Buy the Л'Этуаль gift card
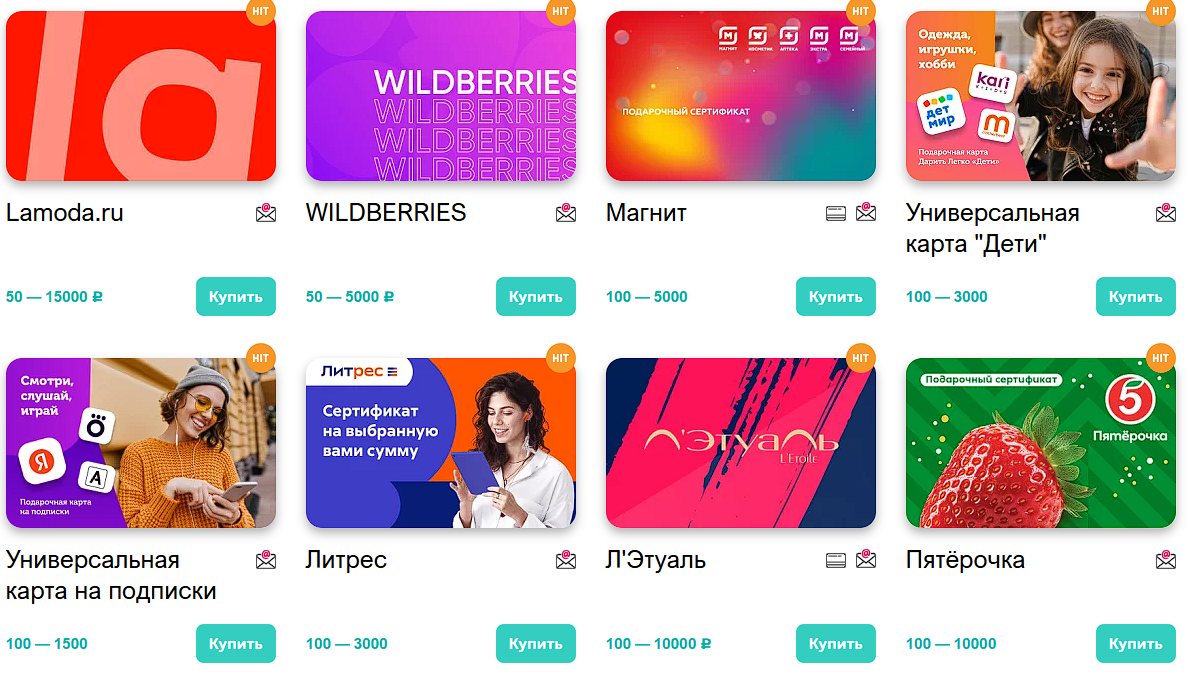Screen dimensions: 1189x676 tap(836, 643)
